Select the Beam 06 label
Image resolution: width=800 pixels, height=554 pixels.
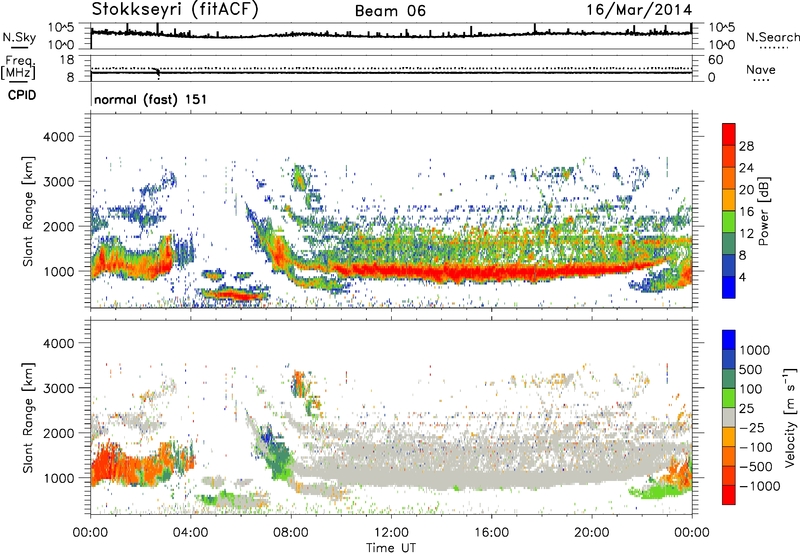[390, 11]
